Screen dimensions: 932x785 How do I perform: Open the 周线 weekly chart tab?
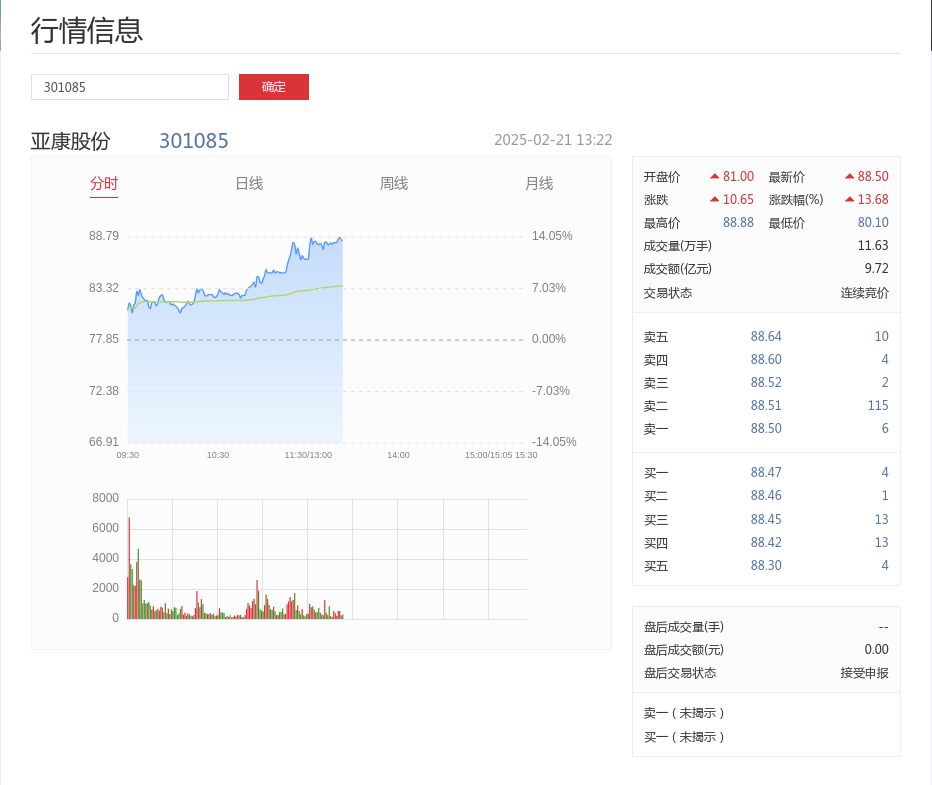394,183
